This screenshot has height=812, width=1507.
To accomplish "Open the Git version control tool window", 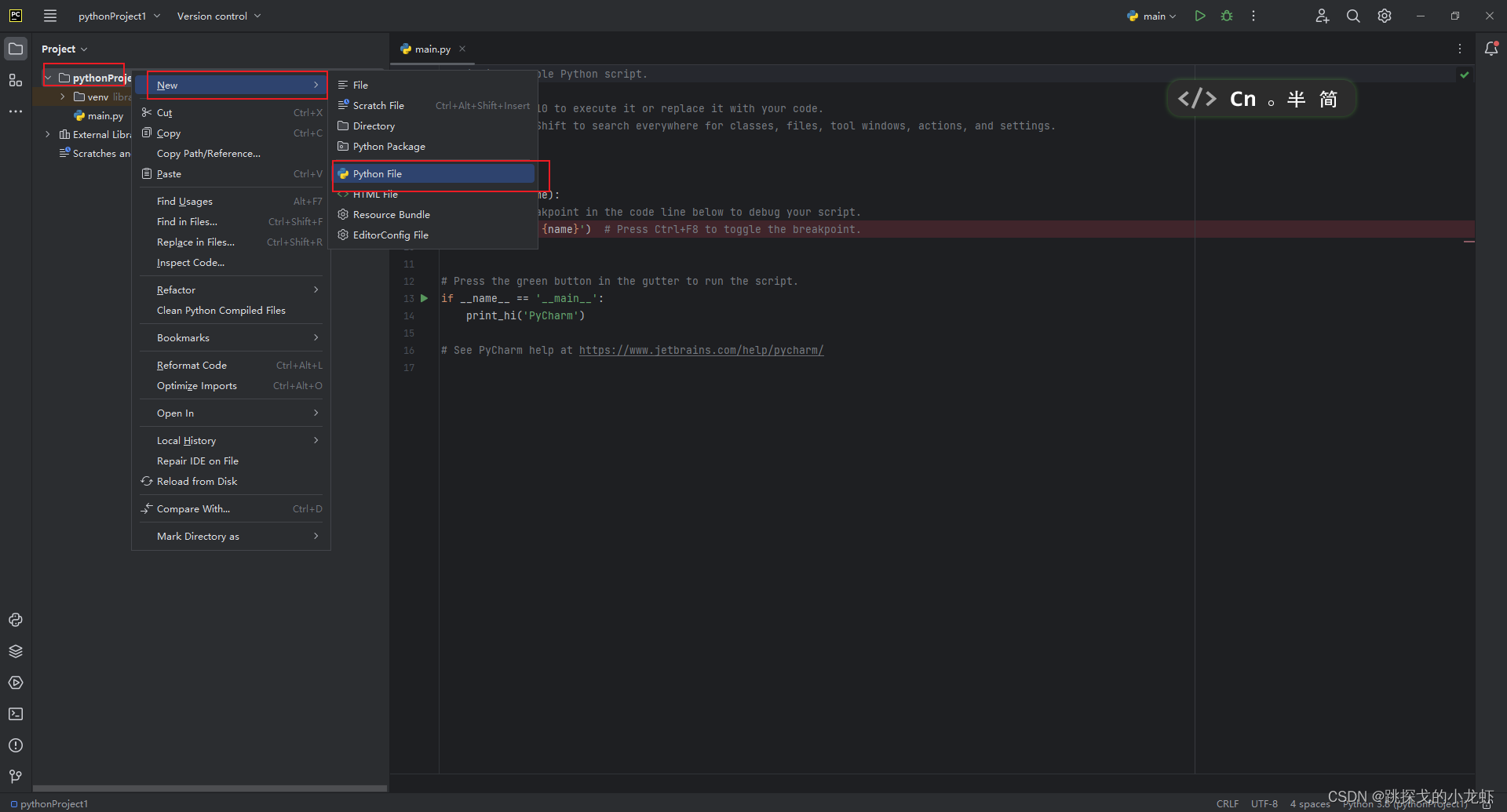I will pos(16,777).
